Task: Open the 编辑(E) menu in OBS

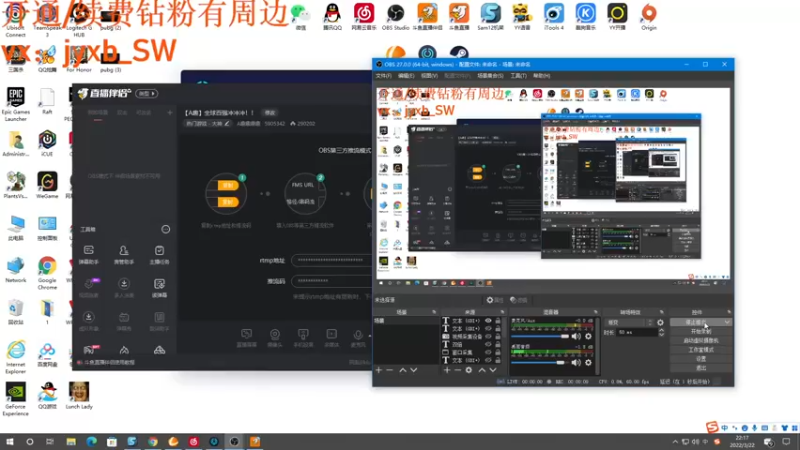Action: pos(406,76)
